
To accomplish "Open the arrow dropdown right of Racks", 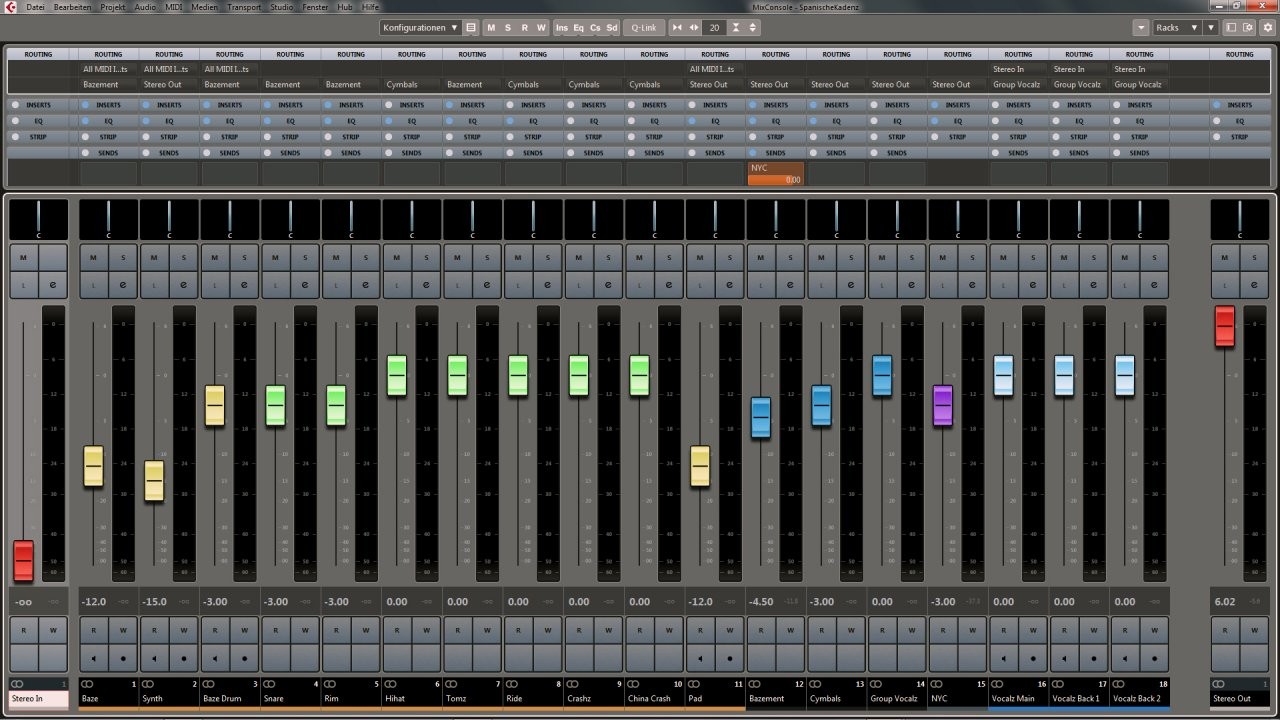I will tap(1211, 28).
